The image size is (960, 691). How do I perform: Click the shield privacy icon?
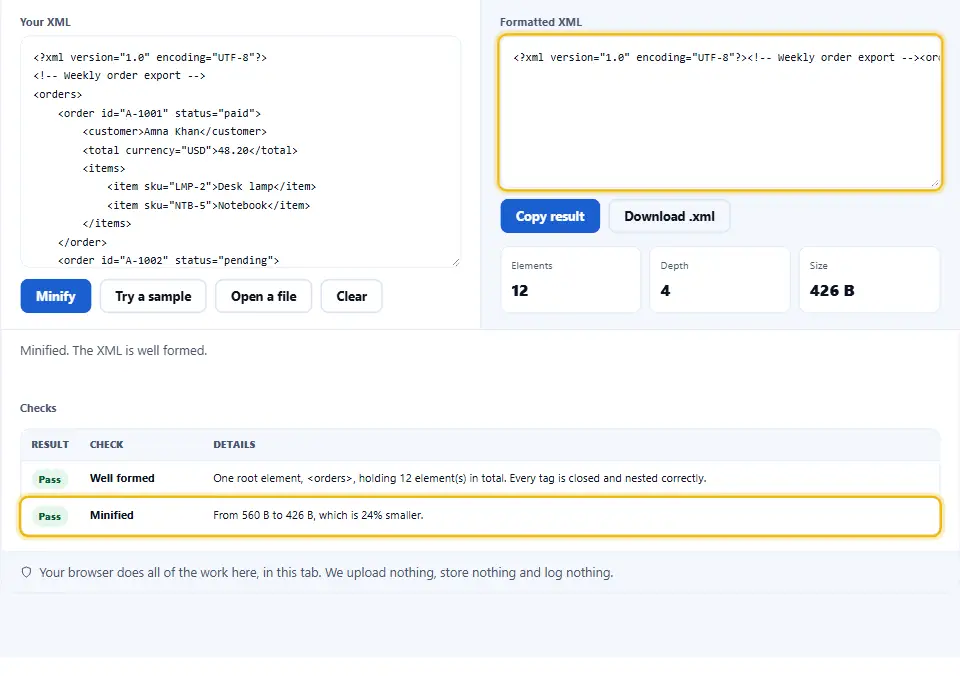26,572
